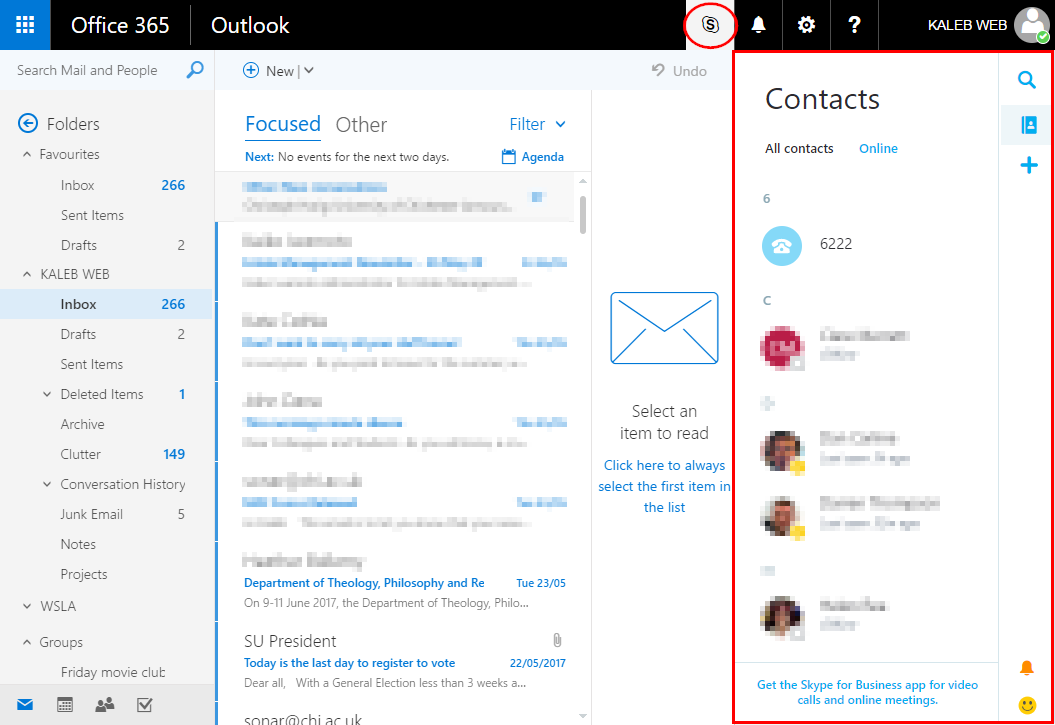Open the smiley feedback icon
This screenshot has height=725, width=1055.
[x=1027, y=704]
